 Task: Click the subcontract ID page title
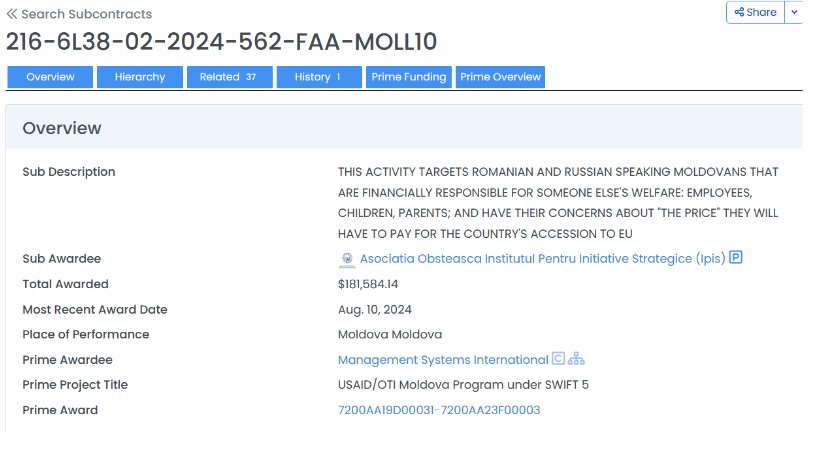(221, 42)
